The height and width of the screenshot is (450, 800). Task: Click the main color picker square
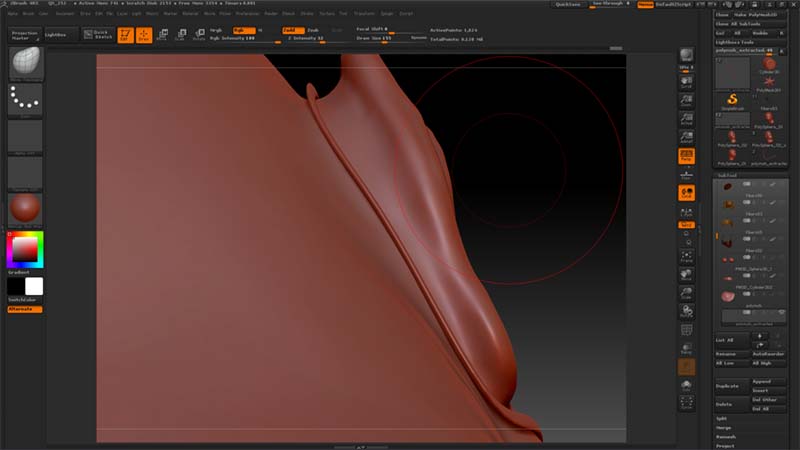[x=26, y=247]
